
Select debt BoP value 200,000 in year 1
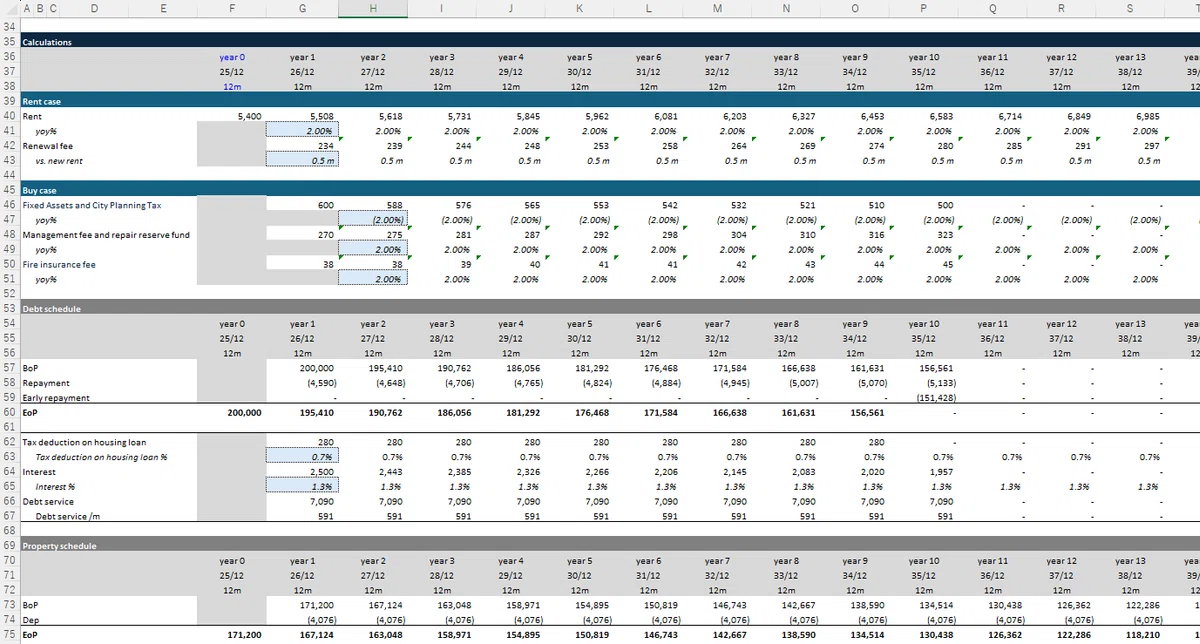[303, 368]
